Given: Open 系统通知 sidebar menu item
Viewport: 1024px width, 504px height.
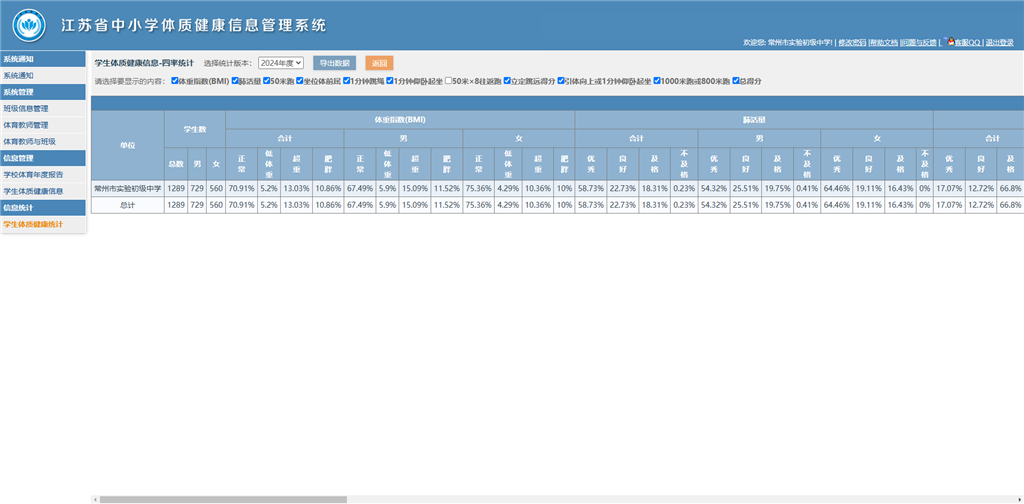Looking at the screenshot, I should pos(18,75).
